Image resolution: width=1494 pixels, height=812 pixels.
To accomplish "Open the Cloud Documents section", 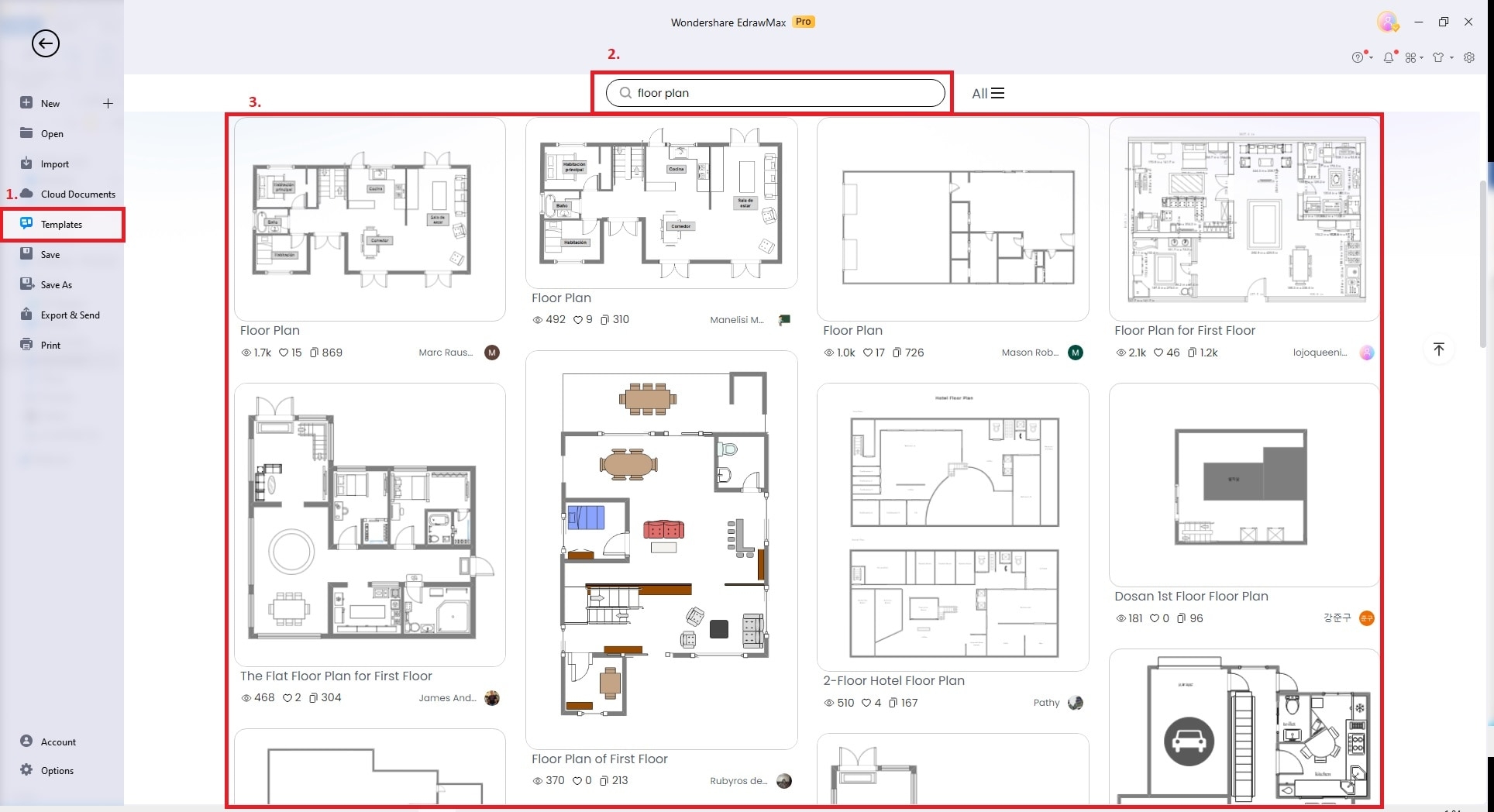I will pyautogui.click(x=77, y=194).
